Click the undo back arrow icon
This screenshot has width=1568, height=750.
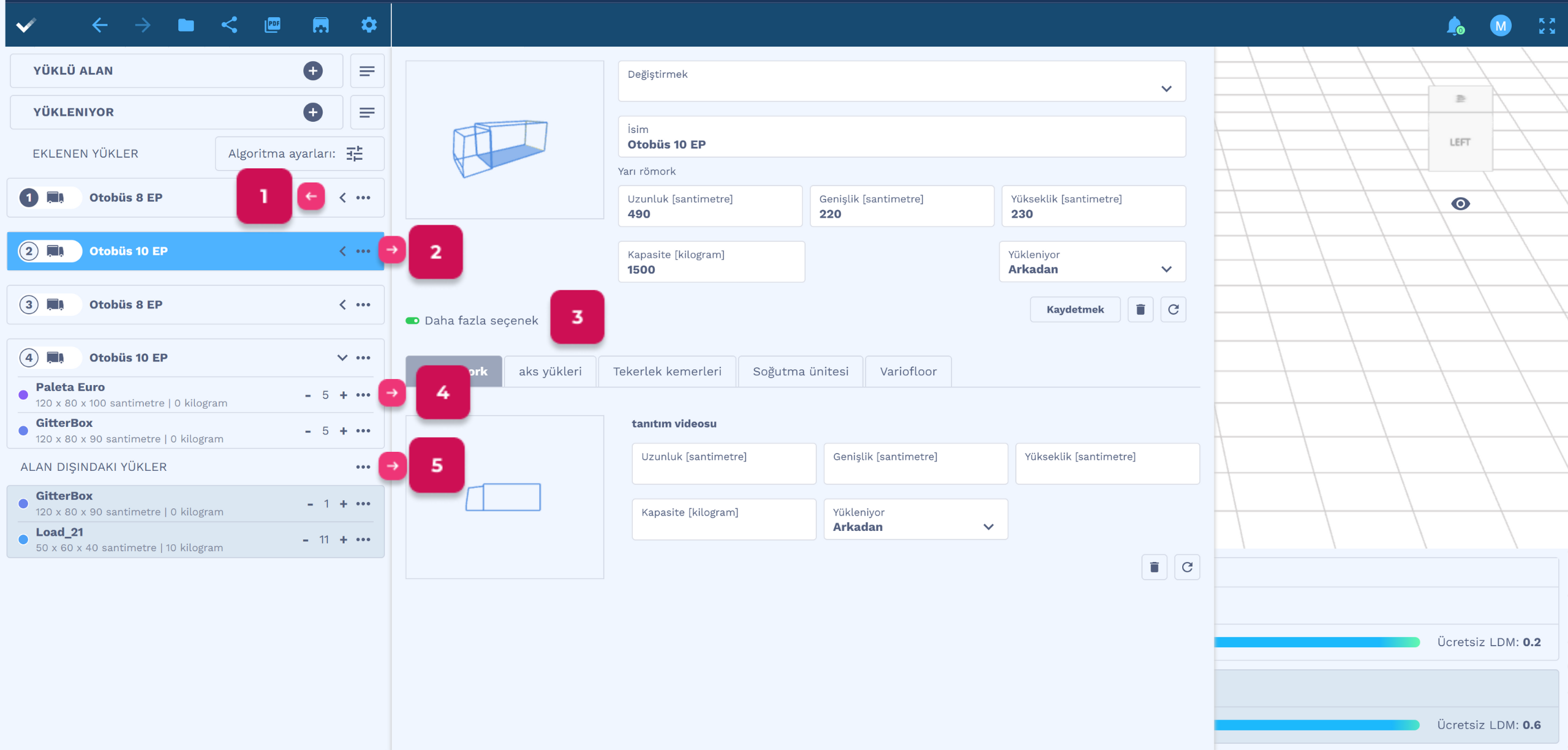[99, 25]
